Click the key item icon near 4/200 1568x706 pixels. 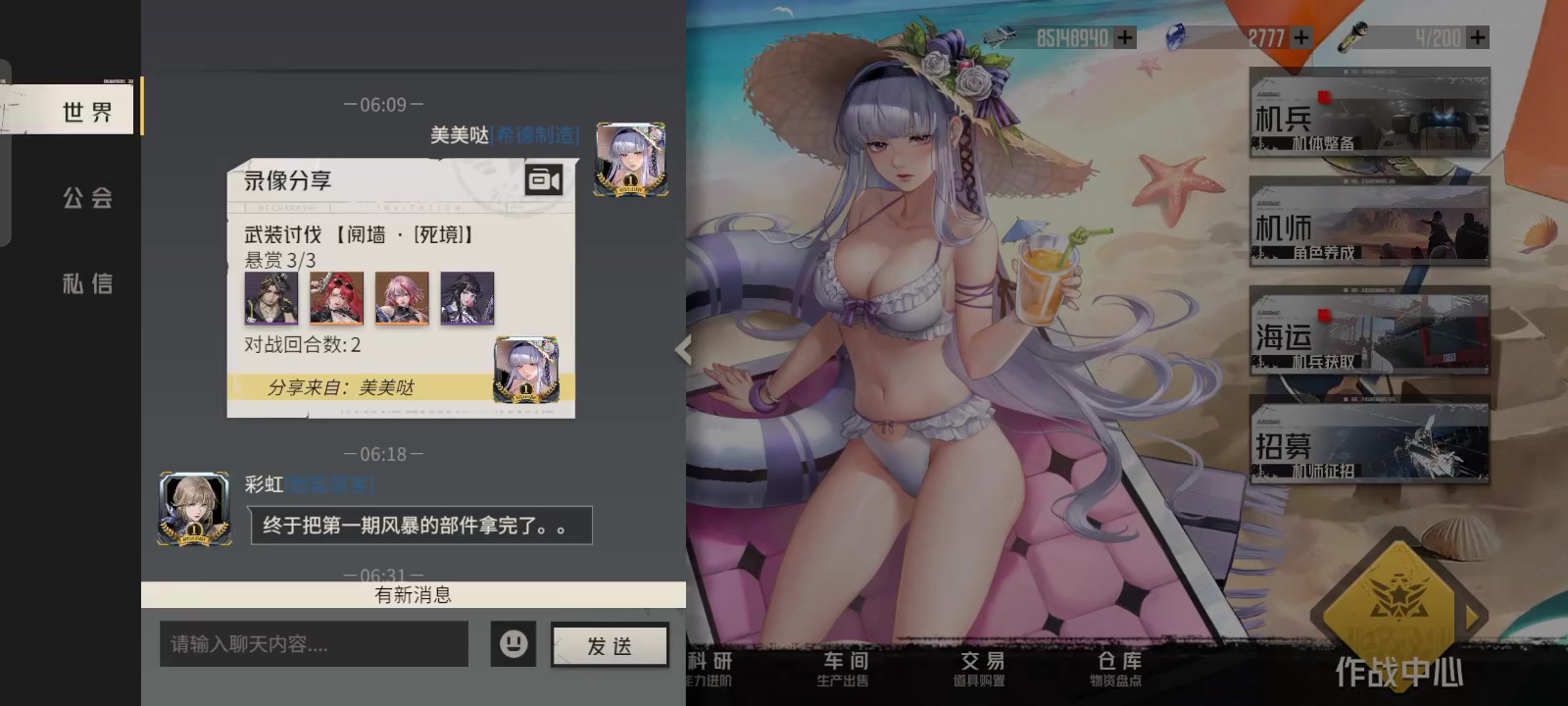1352,37
